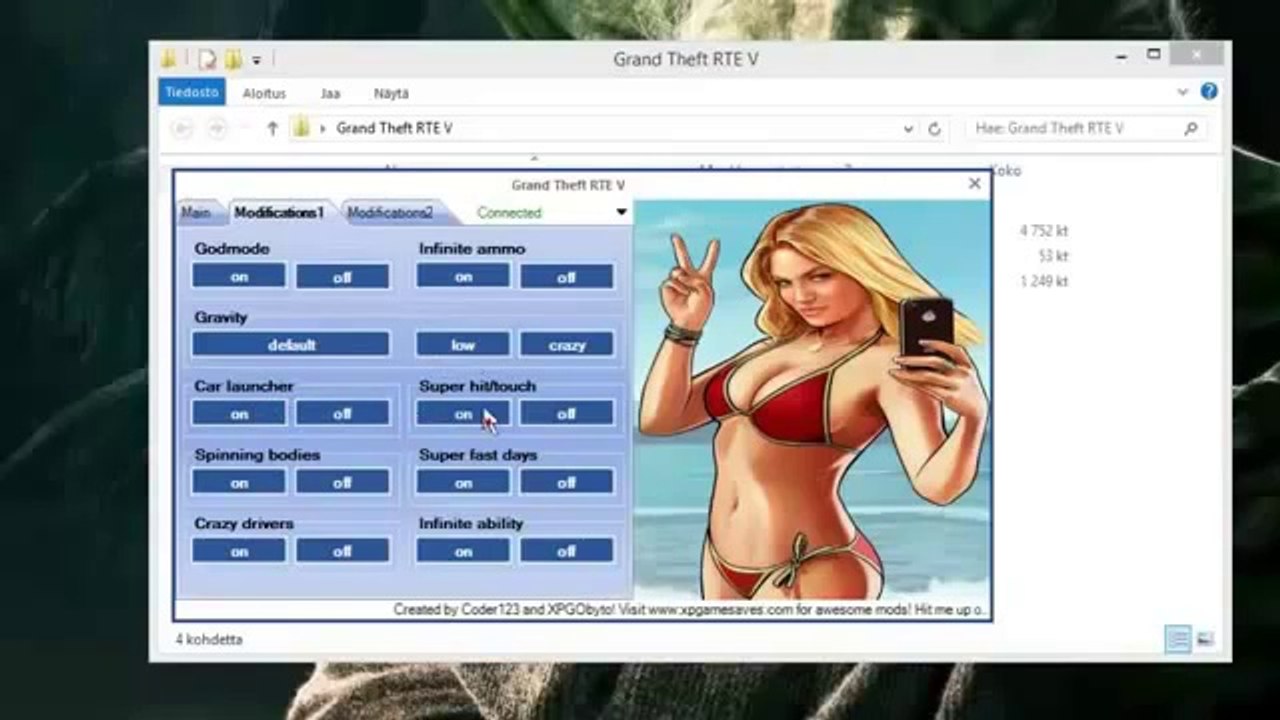Click the Created by Coder123 credits text

click(688, 608)
